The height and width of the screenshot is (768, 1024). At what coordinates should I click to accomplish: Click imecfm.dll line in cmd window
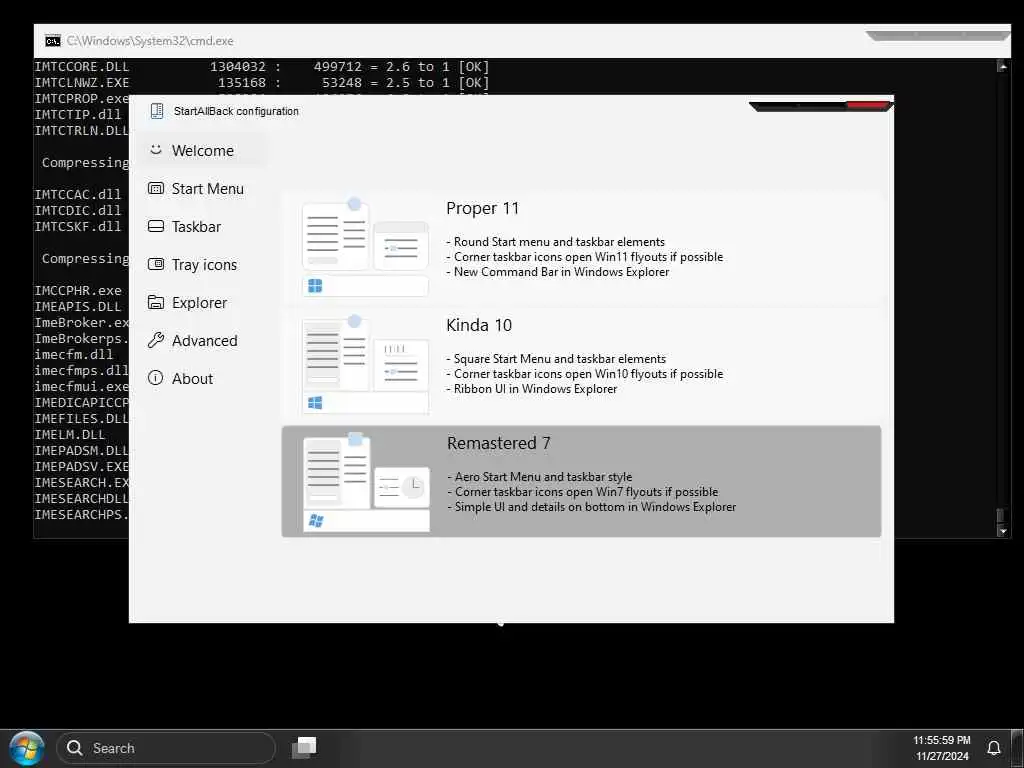[73, 354]
